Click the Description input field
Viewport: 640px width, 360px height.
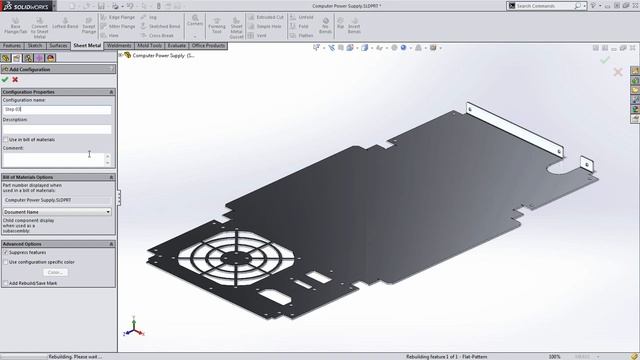click(x=57, y=129)
